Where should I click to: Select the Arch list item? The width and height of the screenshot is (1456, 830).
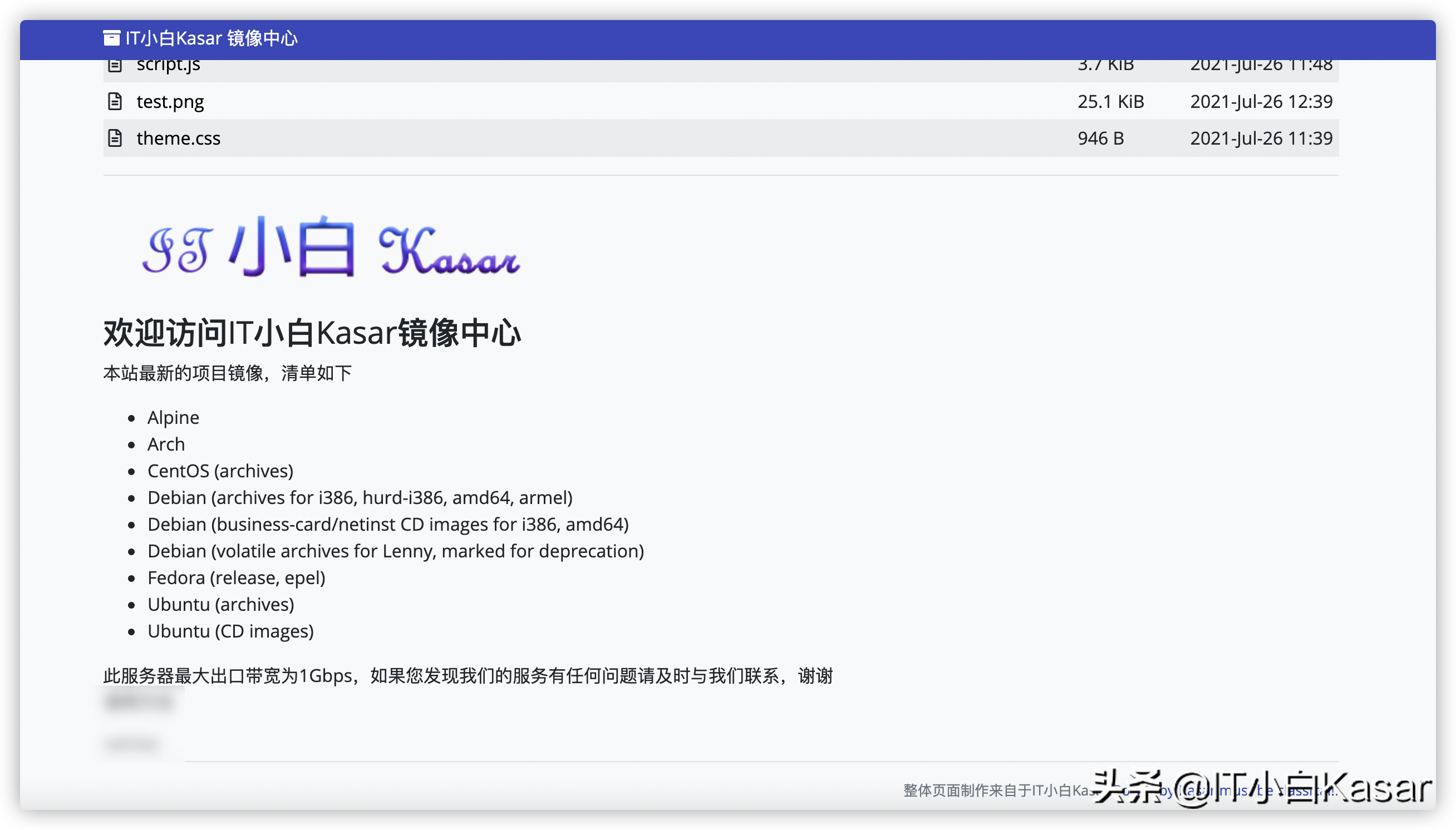(x=166, y=444)
